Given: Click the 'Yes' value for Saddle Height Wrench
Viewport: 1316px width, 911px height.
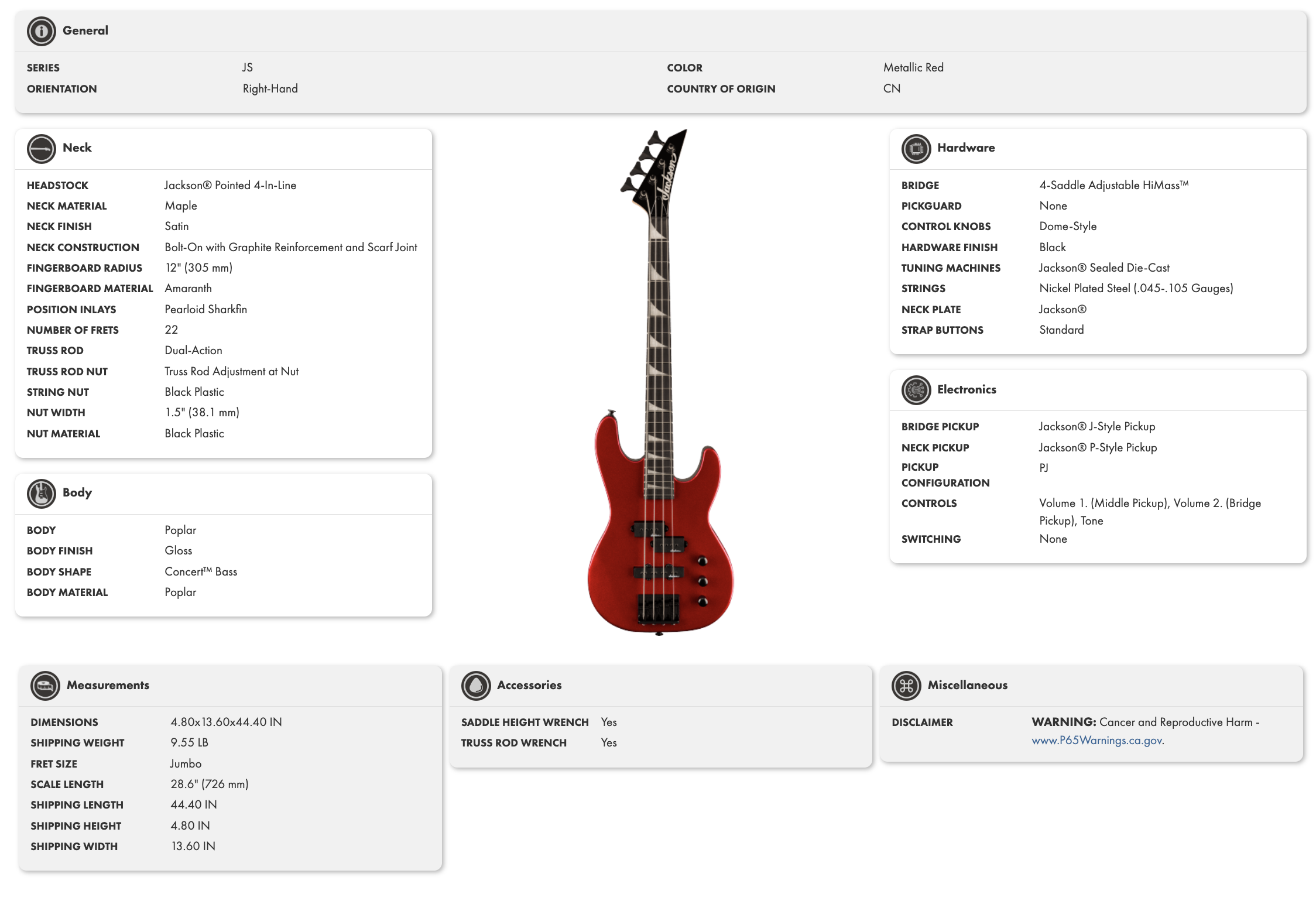Looking at the screenshot, I should pyautogui.click(x=609, y=722).
